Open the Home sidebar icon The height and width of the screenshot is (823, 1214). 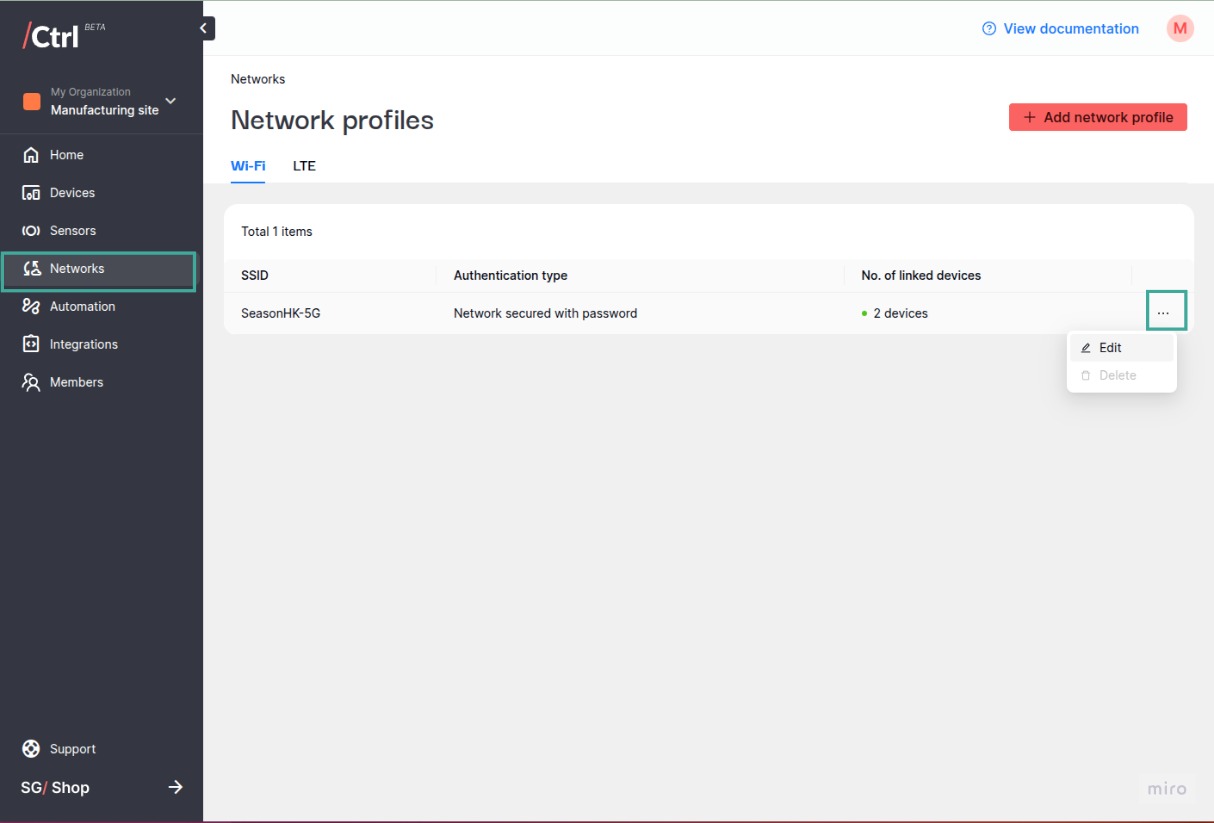click(x=31, y=155)
